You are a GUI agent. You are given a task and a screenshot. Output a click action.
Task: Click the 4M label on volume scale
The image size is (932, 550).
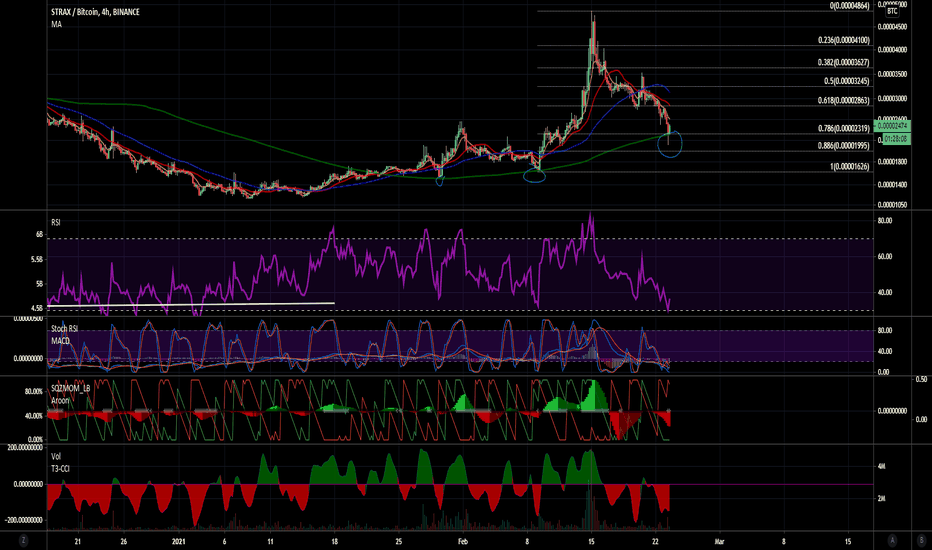(881, 467)
